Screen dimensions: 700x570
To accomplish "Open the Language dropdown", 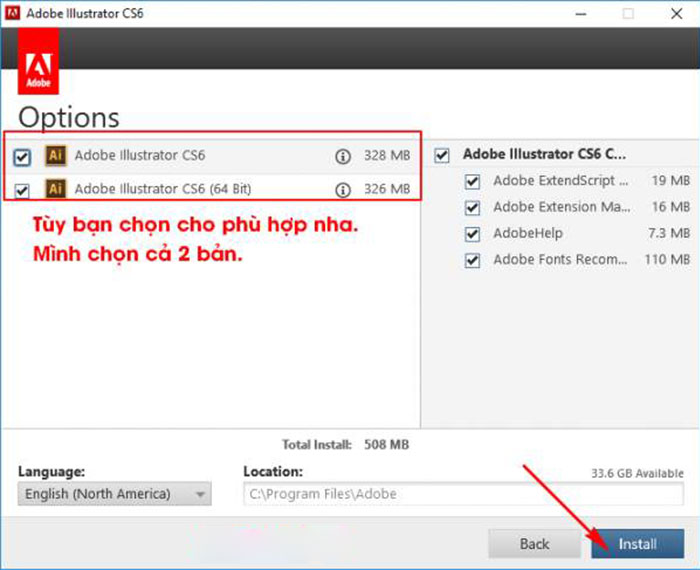I will (115, 494).
